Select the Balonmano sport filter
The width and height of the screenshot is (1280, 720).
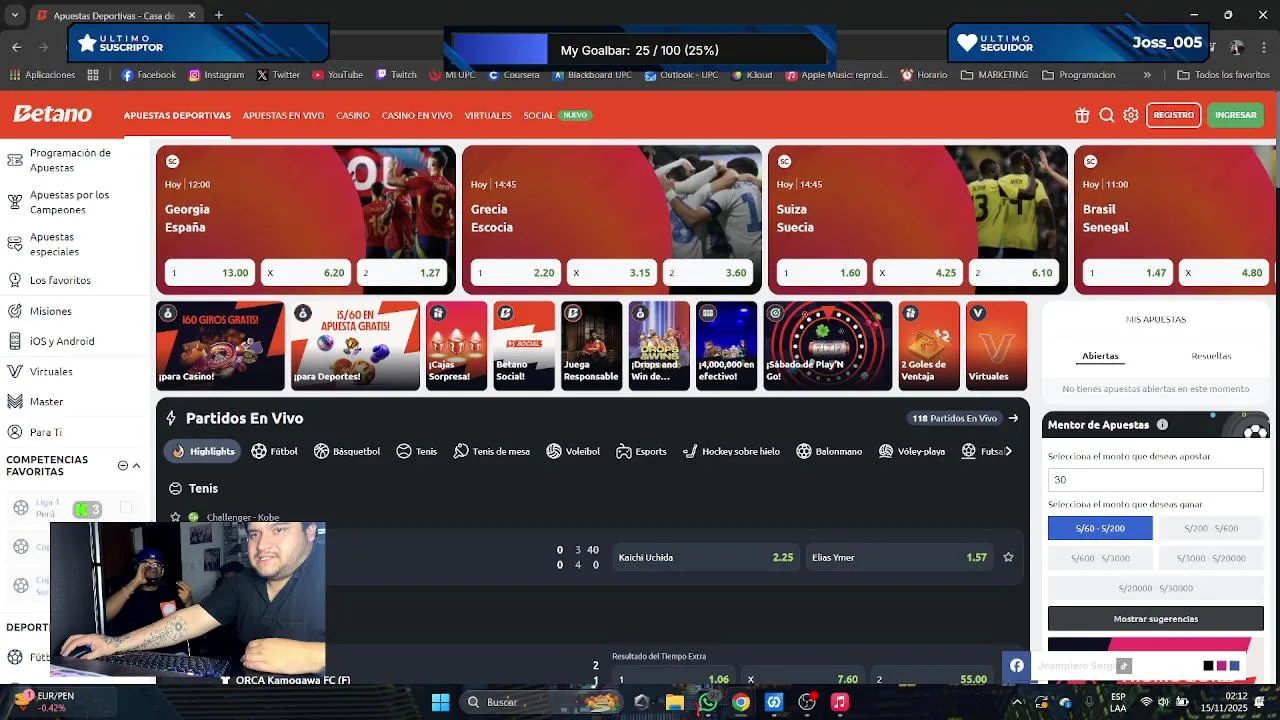[829, 451]
